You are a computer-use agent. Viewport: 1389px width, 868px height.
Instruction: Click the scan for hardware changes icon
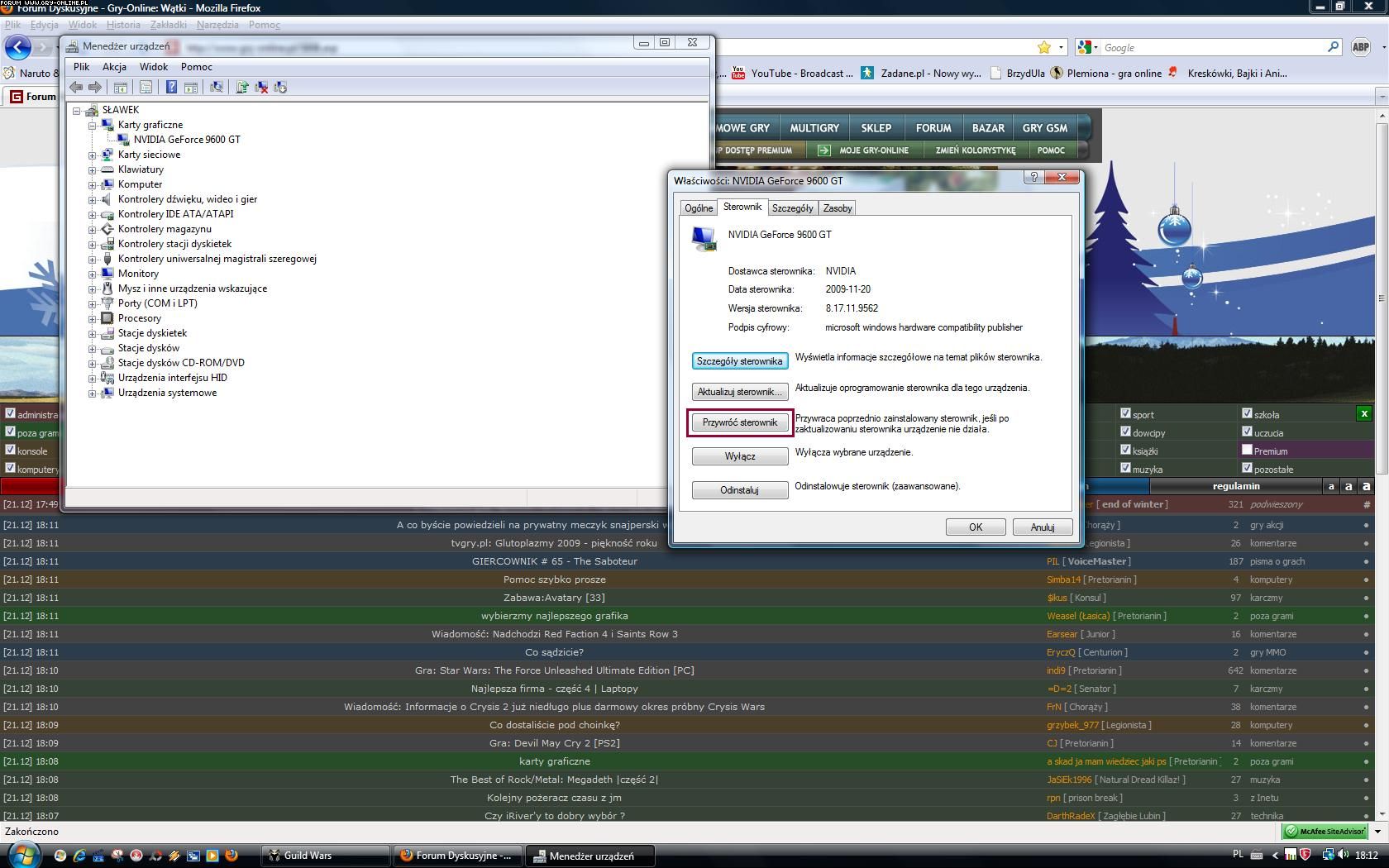point(217,87)
